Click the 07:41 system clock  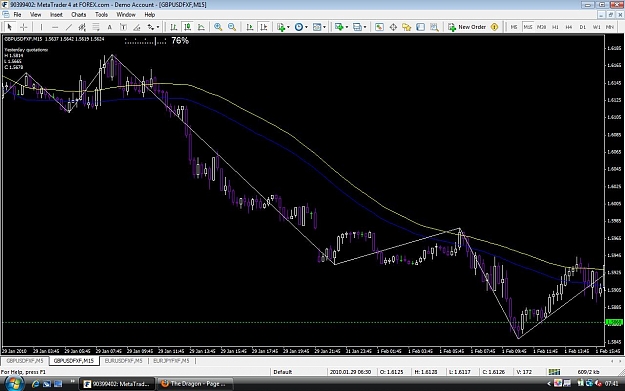[611, 384]
